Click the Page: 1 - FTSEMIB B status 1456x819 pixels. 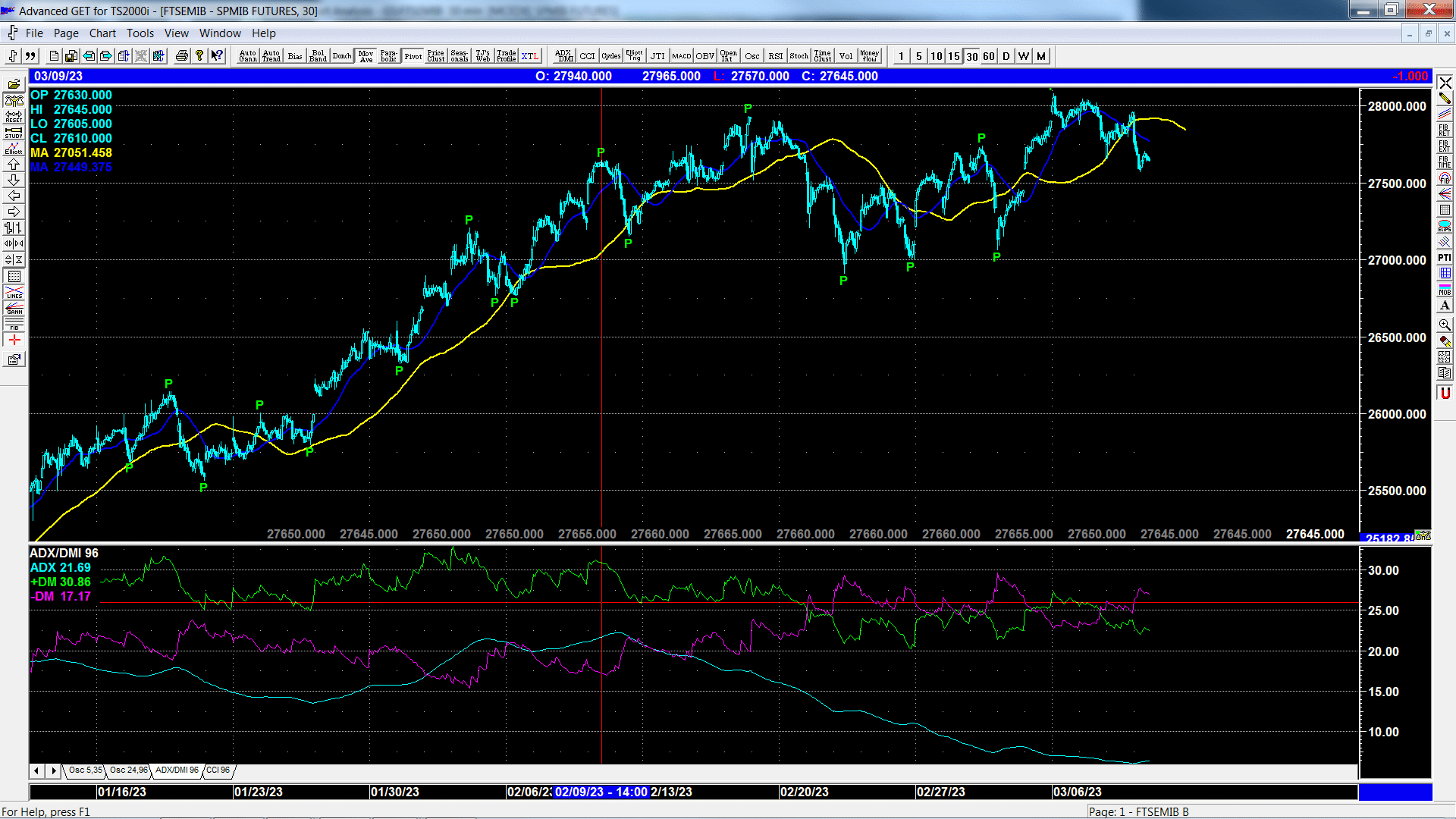(x=1139, y=811)
